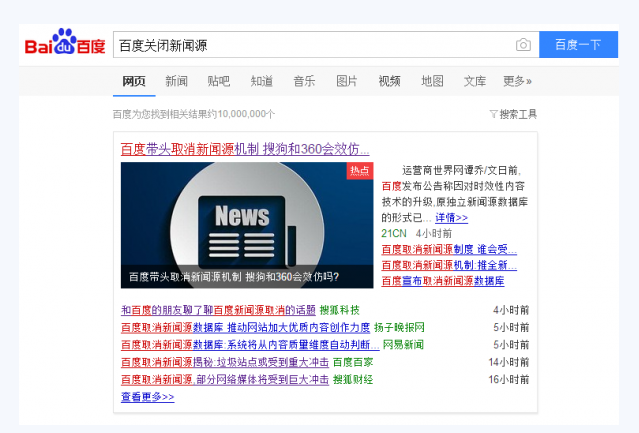Select the 地图 tab
The width and height of the screenshot is (639, 433).
click(x=432, y=81)
